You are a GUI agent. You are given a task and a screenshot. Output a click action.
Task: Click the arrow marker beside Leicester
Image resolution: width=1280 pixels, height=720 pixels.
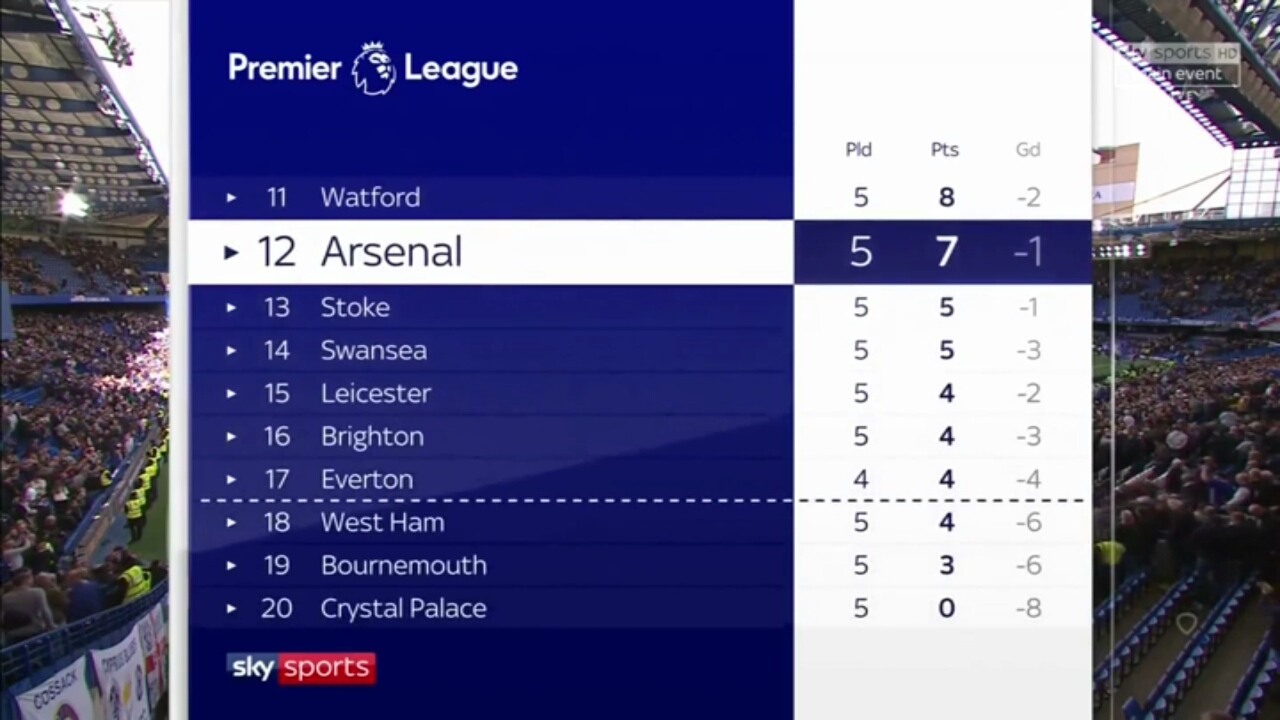coord(231,394)
